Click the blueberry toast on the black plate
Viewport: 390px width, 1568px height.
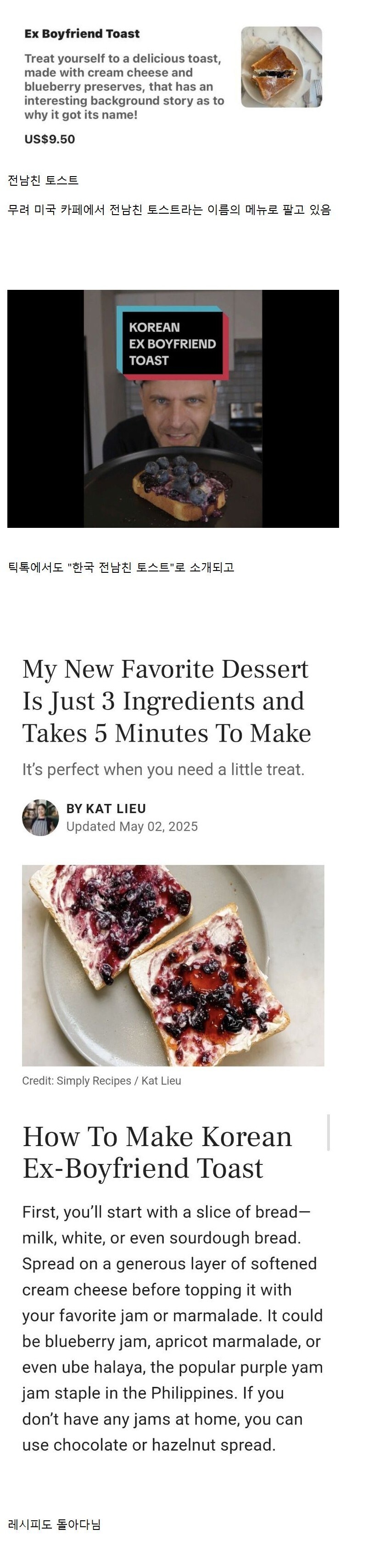[179, 487]
